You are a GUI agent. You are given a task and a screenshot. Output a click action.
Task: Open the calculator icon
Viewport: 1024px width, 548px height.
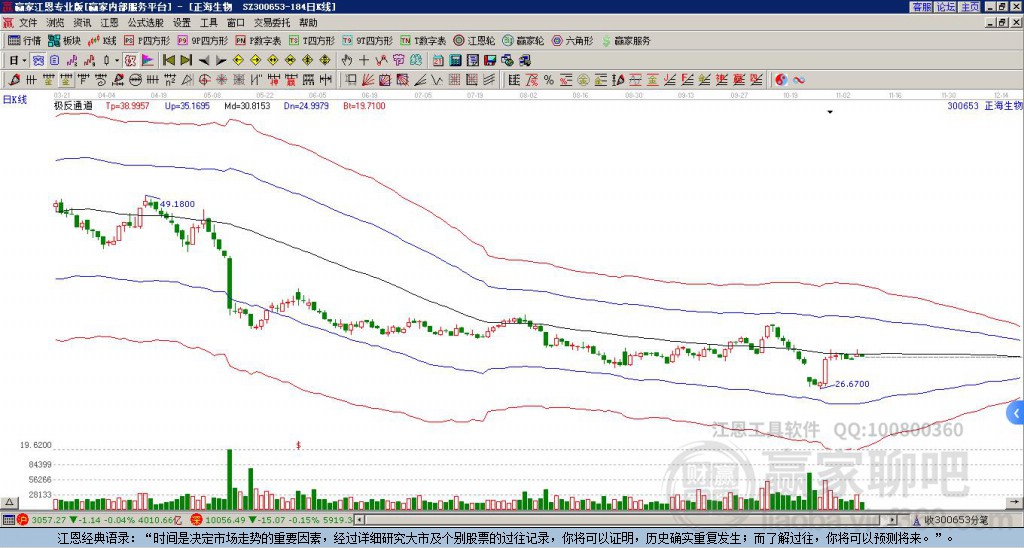point(456,61)
